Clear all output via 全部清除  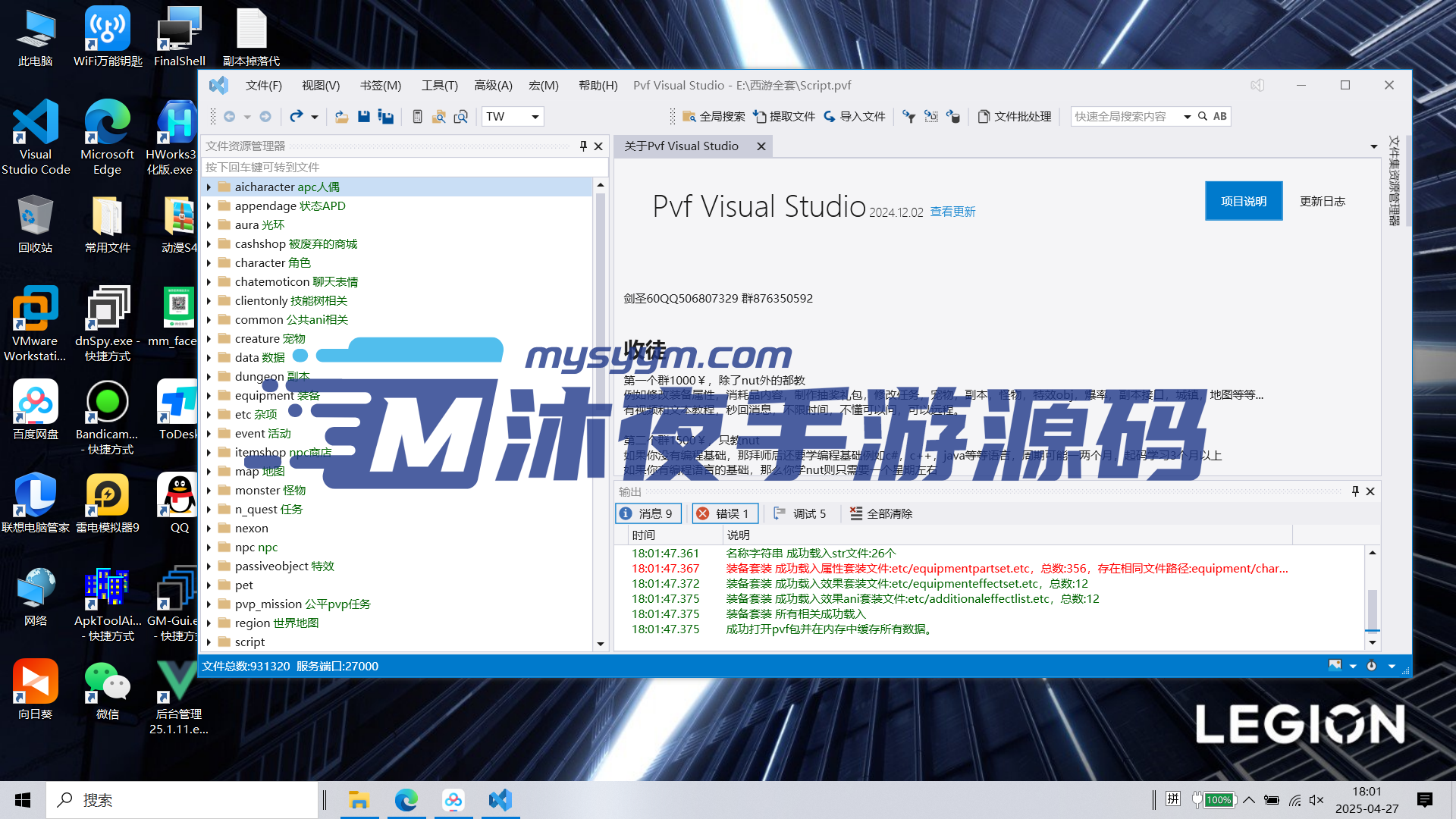point(883,513)
